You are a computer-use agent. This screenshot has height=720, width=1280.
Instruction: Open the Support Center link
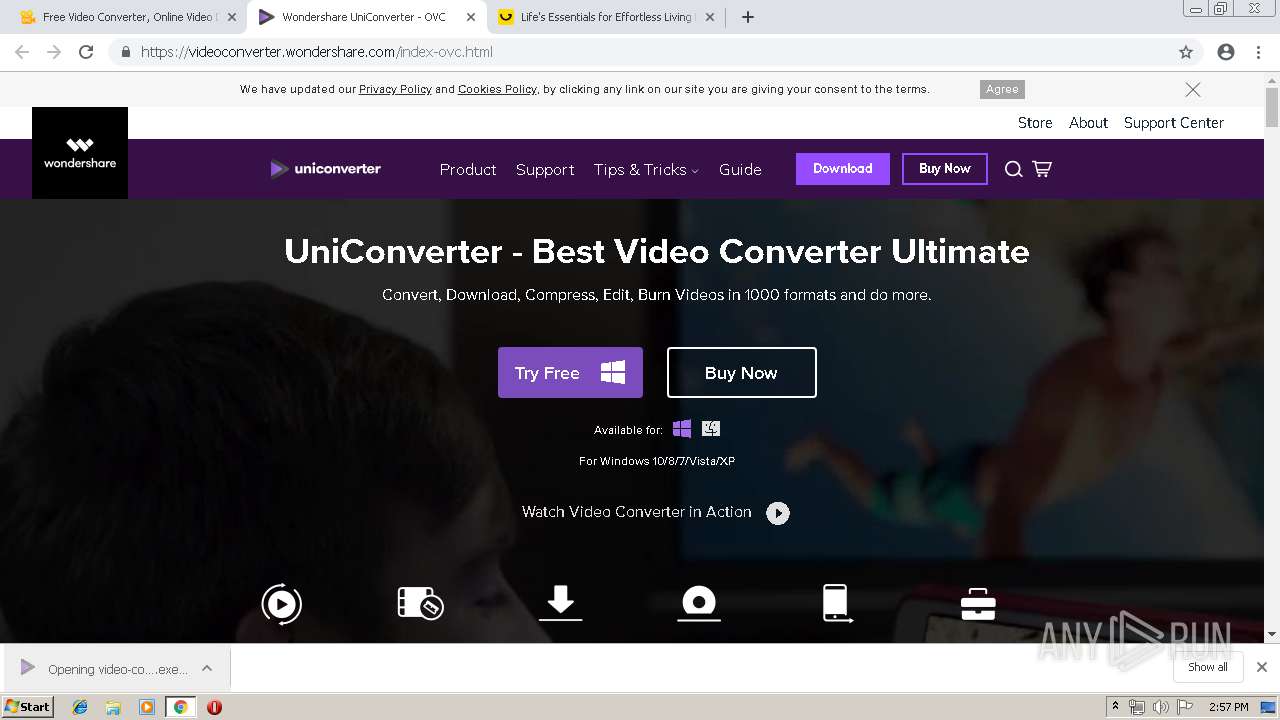pyautogui.click(x=1174, y=123)
